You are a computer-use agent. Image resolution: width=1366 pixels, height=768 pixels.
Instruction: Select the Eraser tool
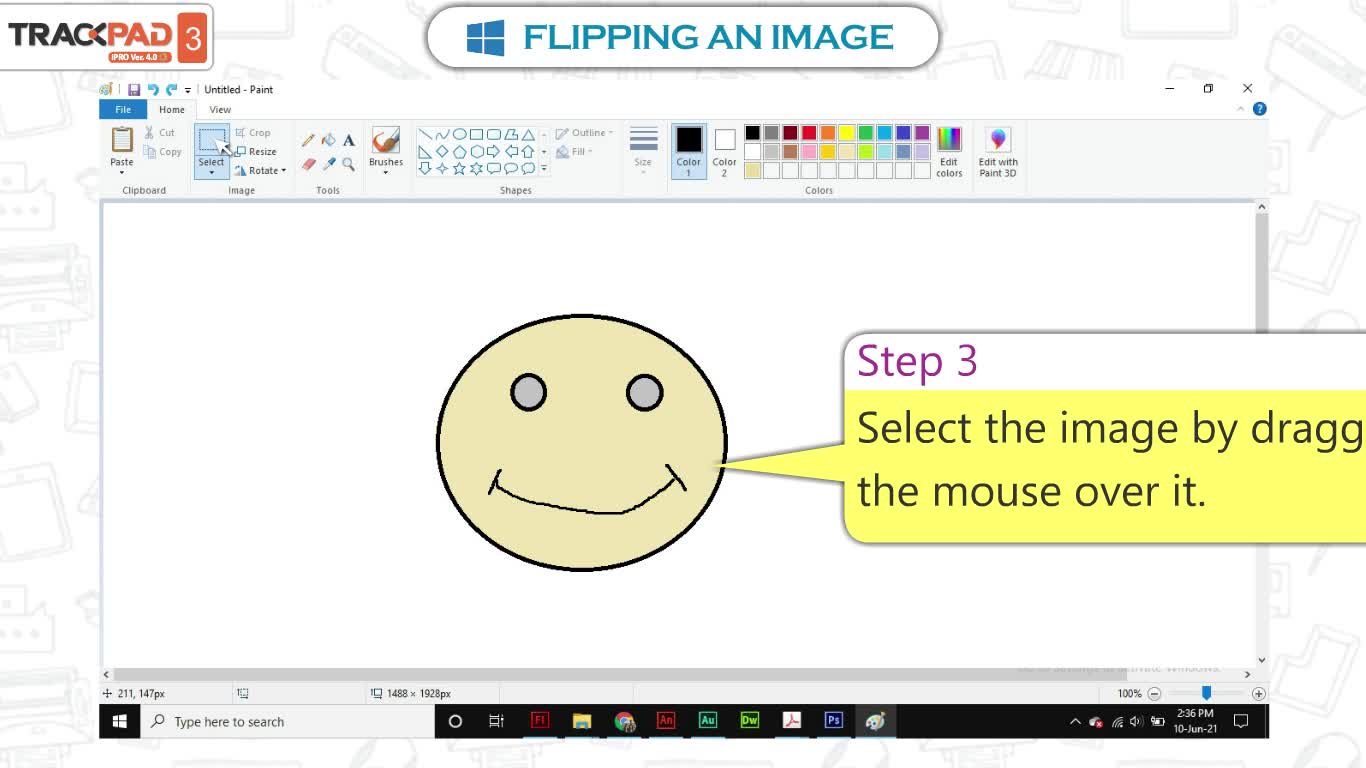click(x=308, y=164)
